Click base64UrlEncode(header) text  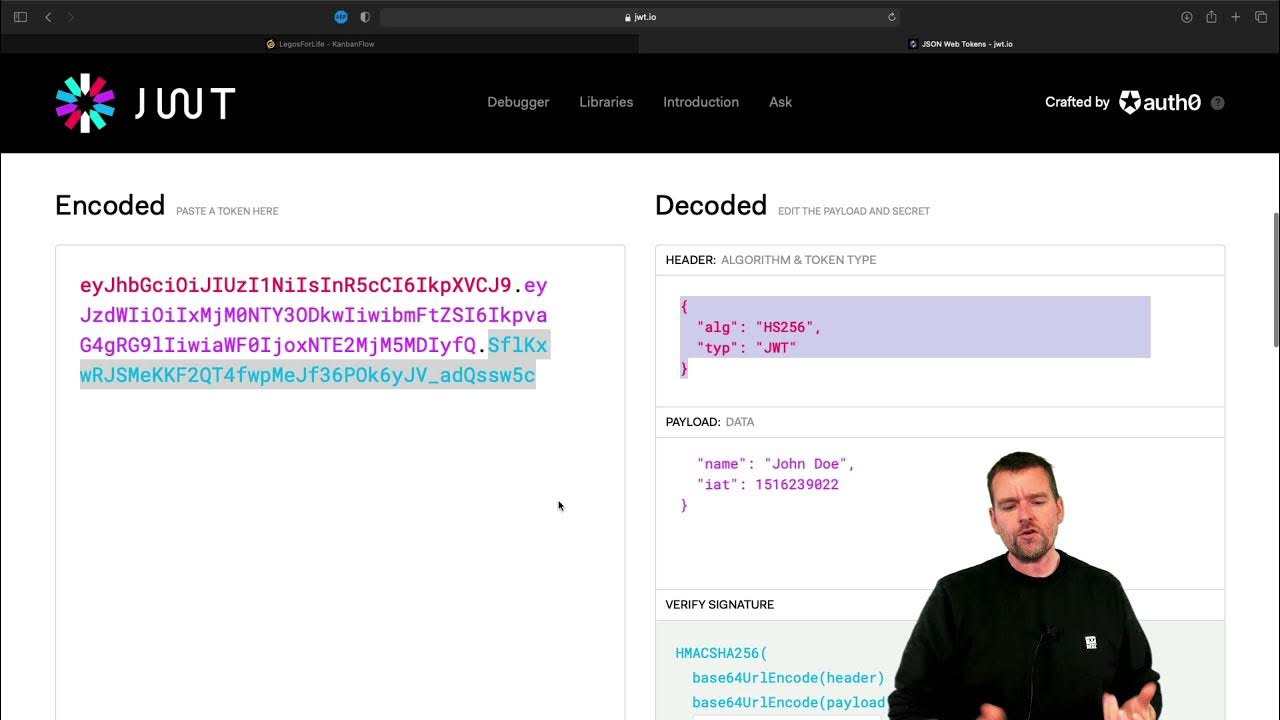tap(788, 678)
